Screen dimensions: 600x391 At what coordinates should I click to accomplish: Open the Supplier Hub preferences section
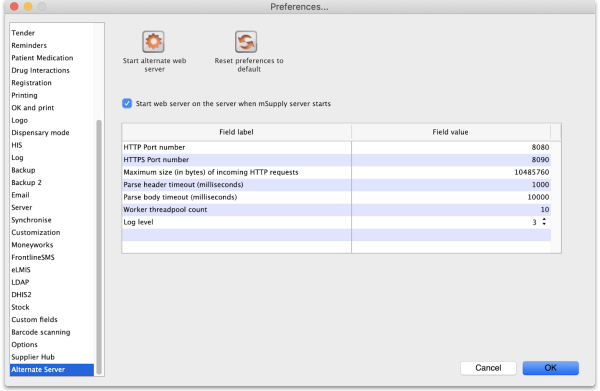(33, 357)
